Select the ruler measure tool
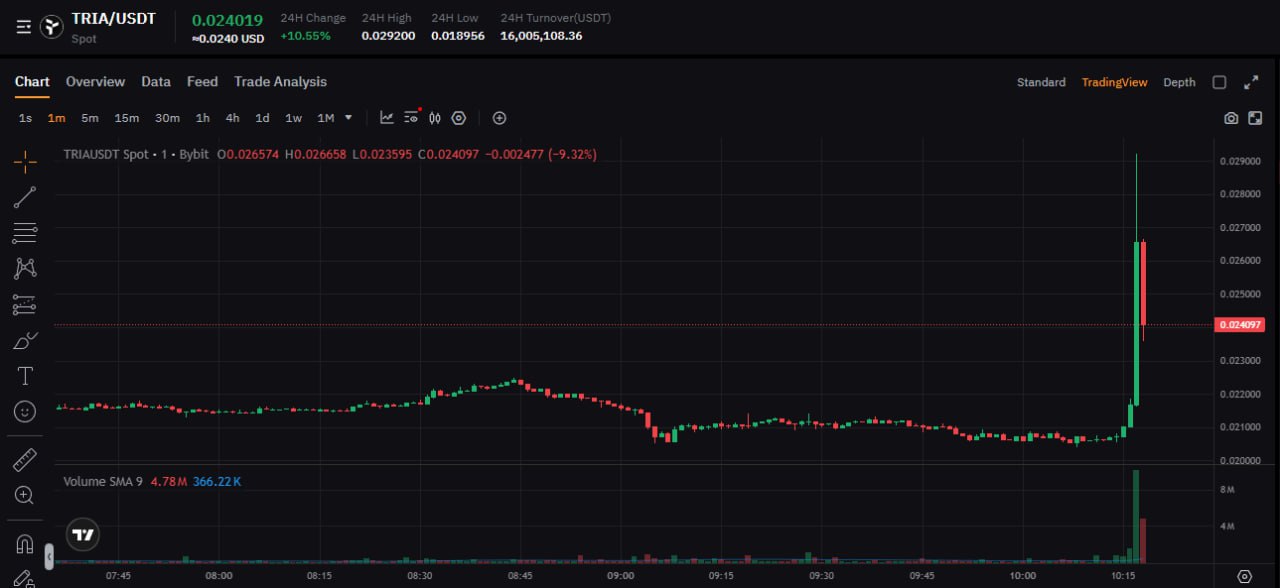The width and height of the screenshot is (1280, 588). (25, 460)
